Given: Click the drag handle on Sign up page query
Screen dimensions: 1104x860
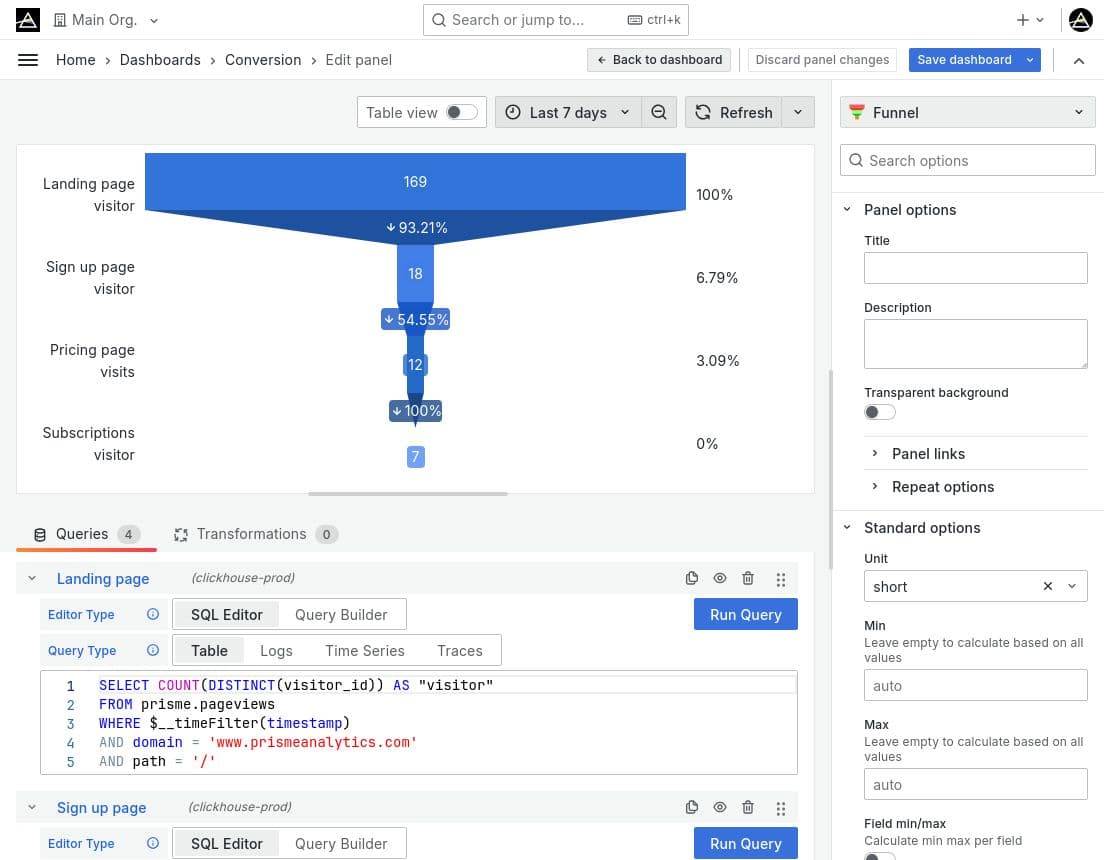Looking at the screenshot, I should 781,808.
